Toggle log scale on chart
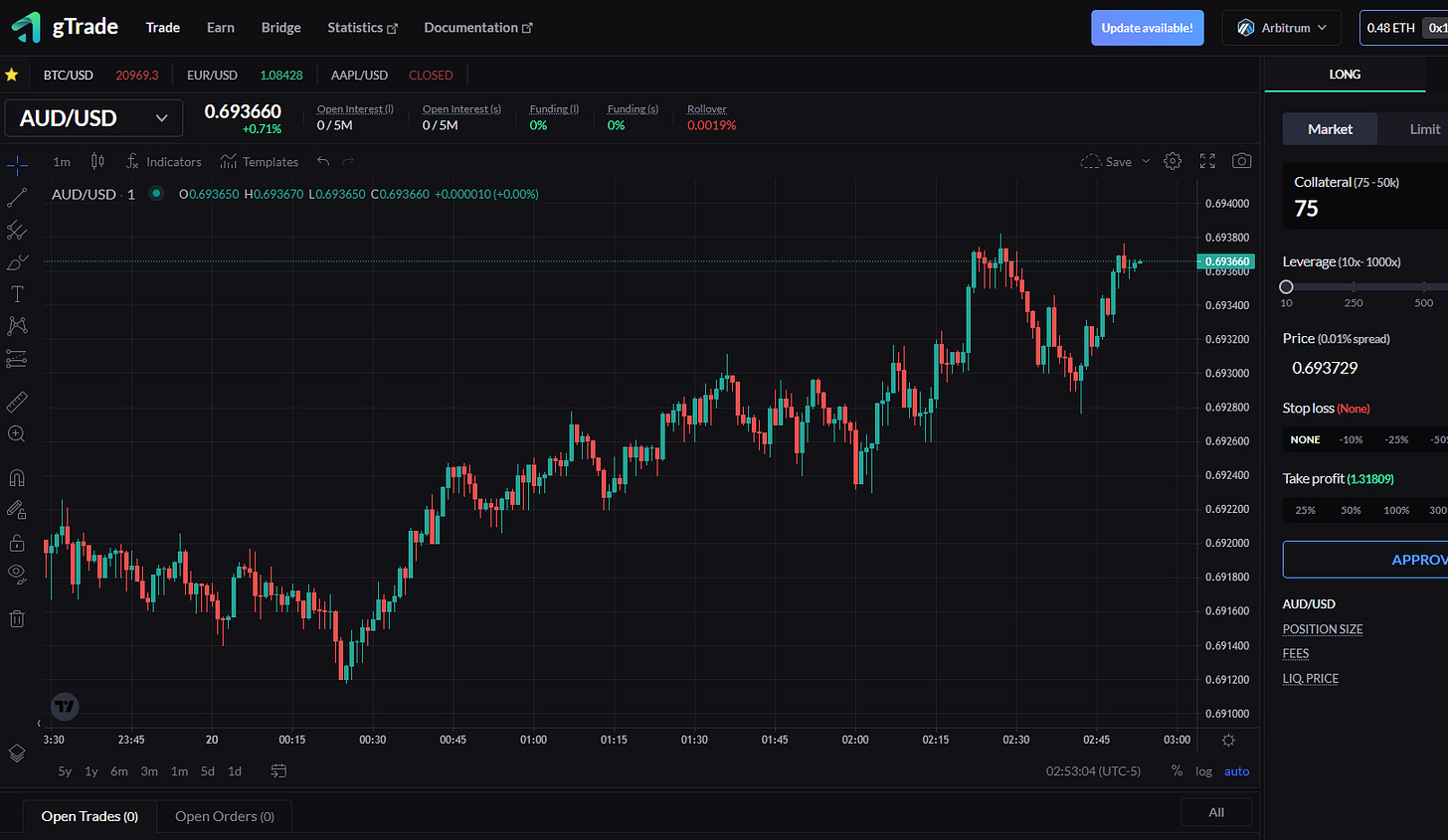Image resolution: width=1448 pixels, height=840 pixels. pyautogui.click(x=1203, y=771)
